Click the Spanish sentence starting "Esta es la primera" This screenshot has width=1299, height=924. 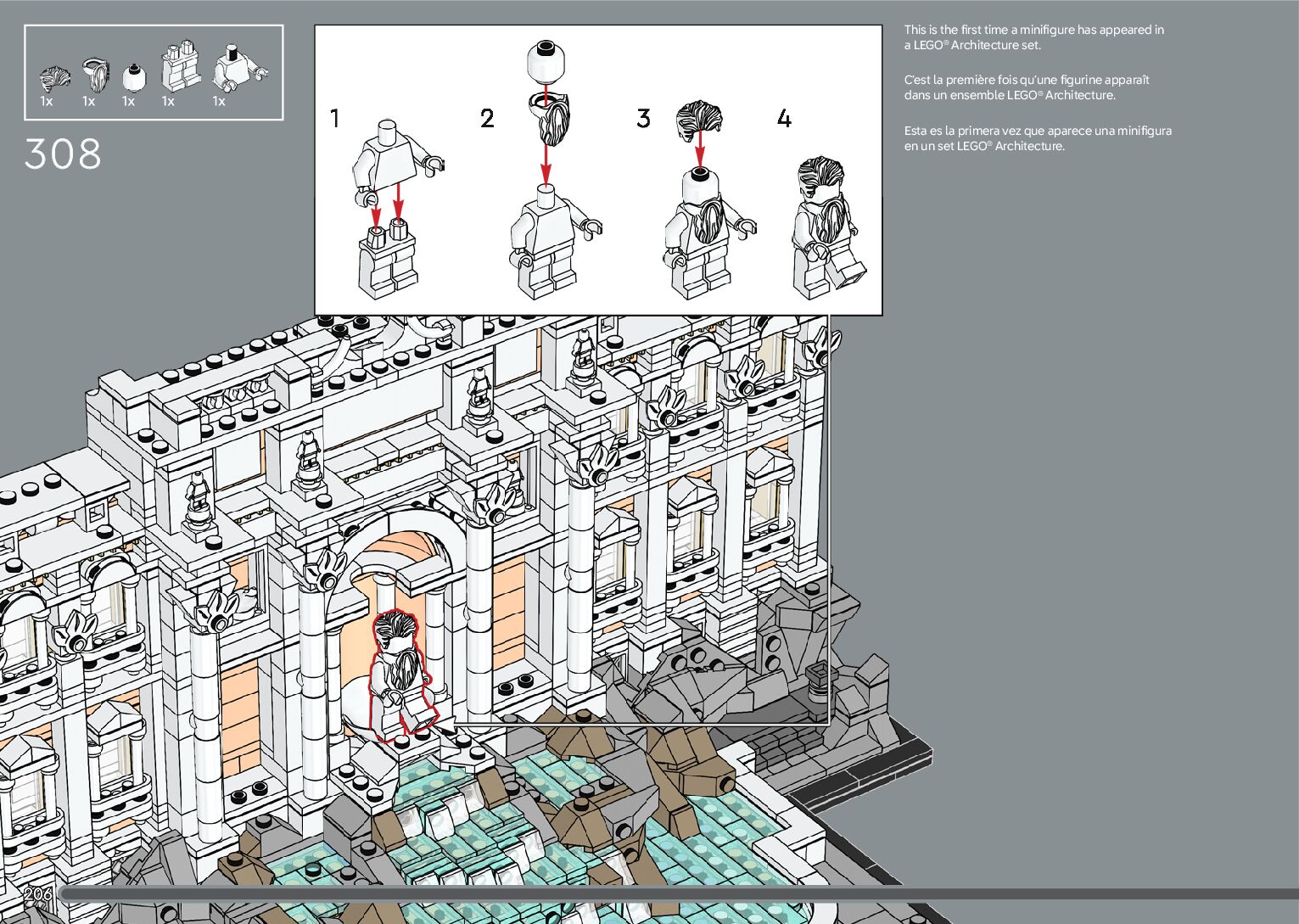coord(1037,138)
